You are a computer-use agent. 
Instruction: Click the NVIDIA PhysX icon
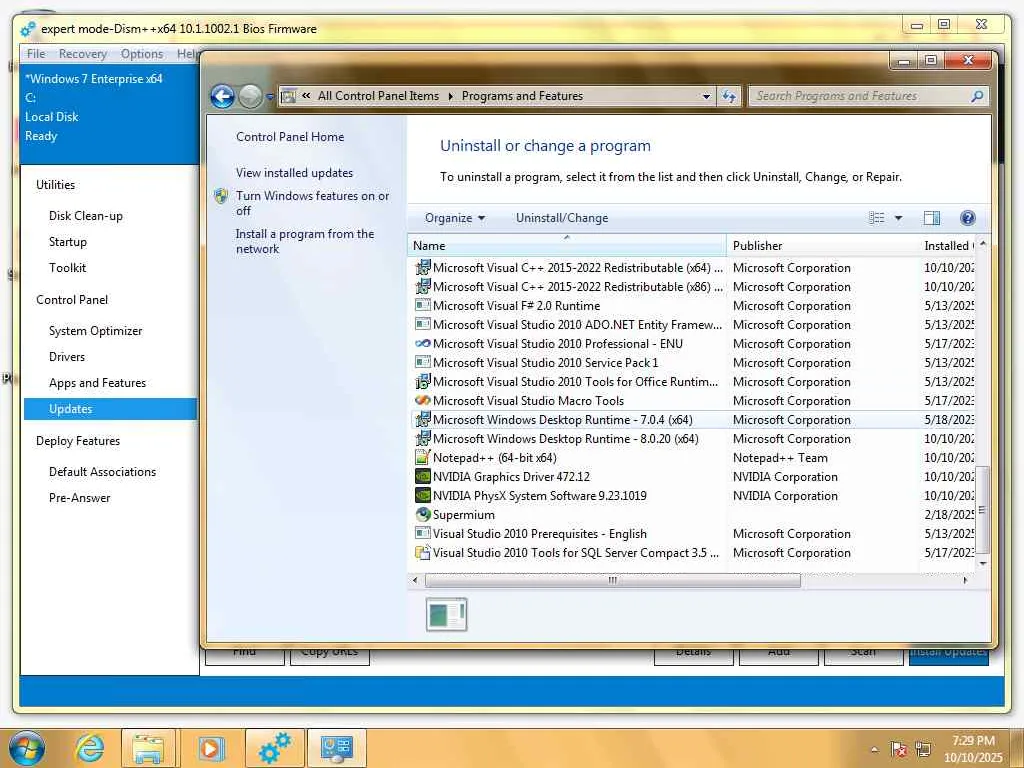pos(423,496)
